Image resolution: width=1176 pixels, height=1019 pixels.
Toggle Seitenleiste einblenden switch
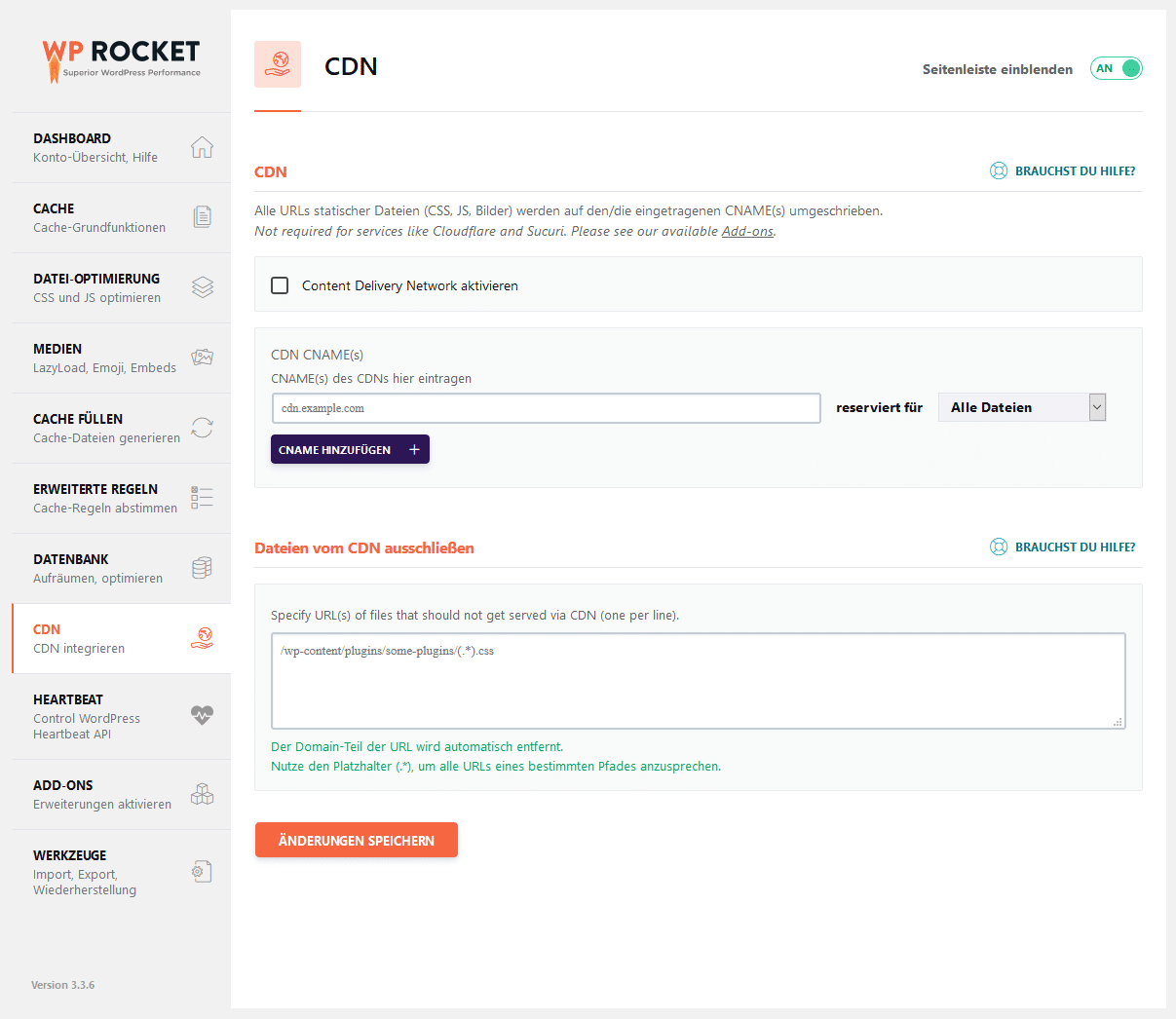(x=1117, y=68)
